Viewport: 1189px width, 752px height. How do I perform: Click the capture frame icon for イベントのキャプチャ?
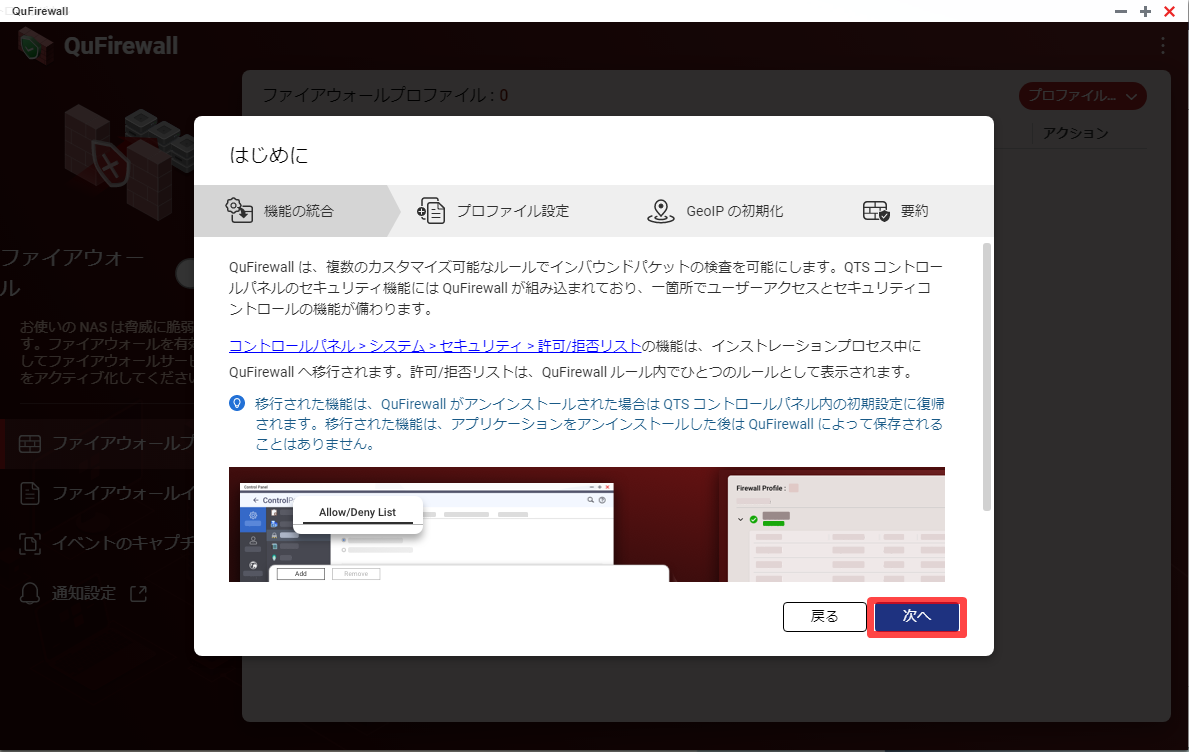(x=30, y=544)
